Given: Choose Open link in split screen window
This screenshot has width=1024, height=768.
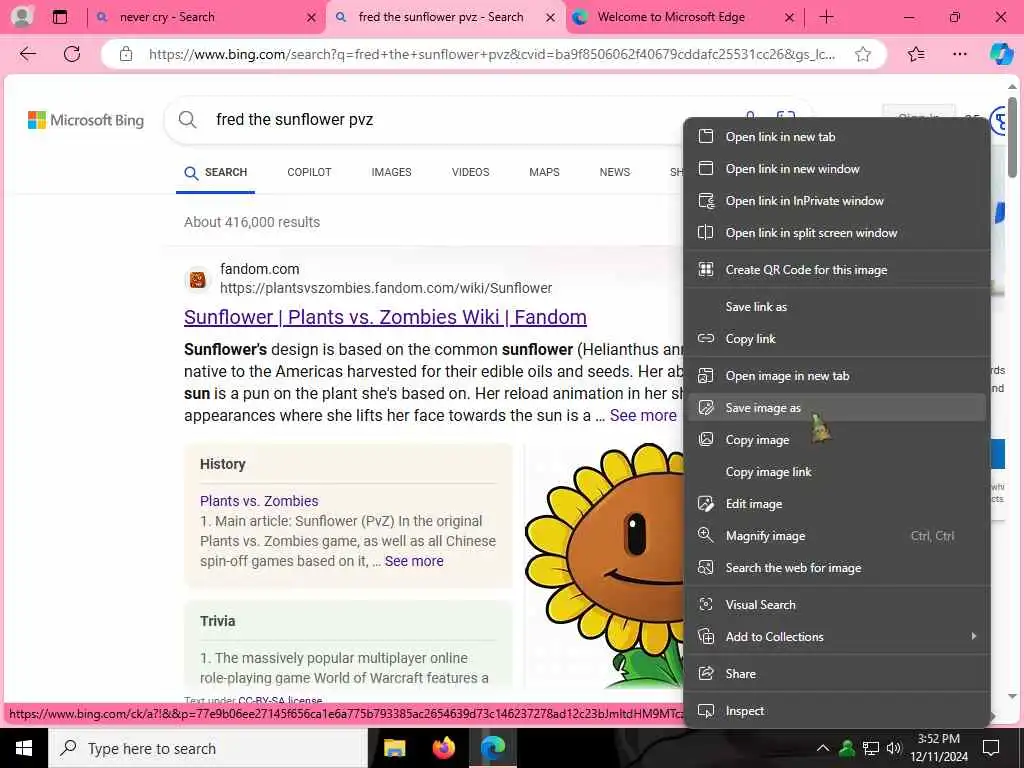Looking at the screenshot, I should (836, 232).
